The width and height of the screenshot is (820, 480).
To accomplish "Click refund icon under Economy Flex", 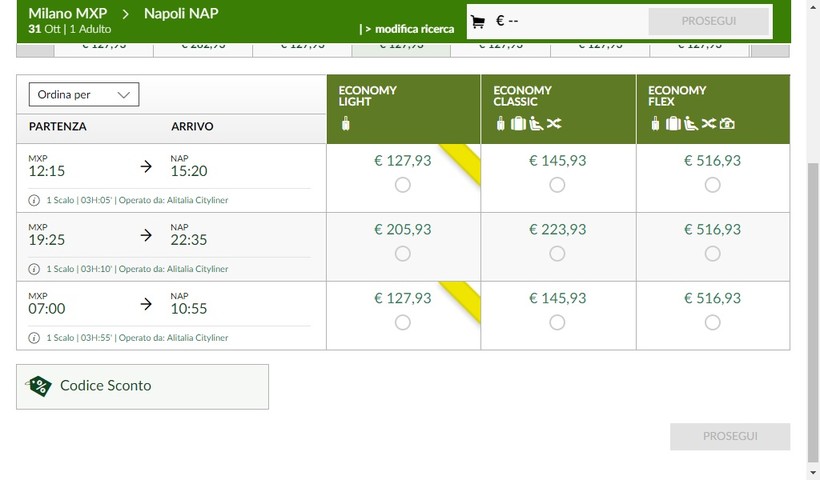I will 727,124.
